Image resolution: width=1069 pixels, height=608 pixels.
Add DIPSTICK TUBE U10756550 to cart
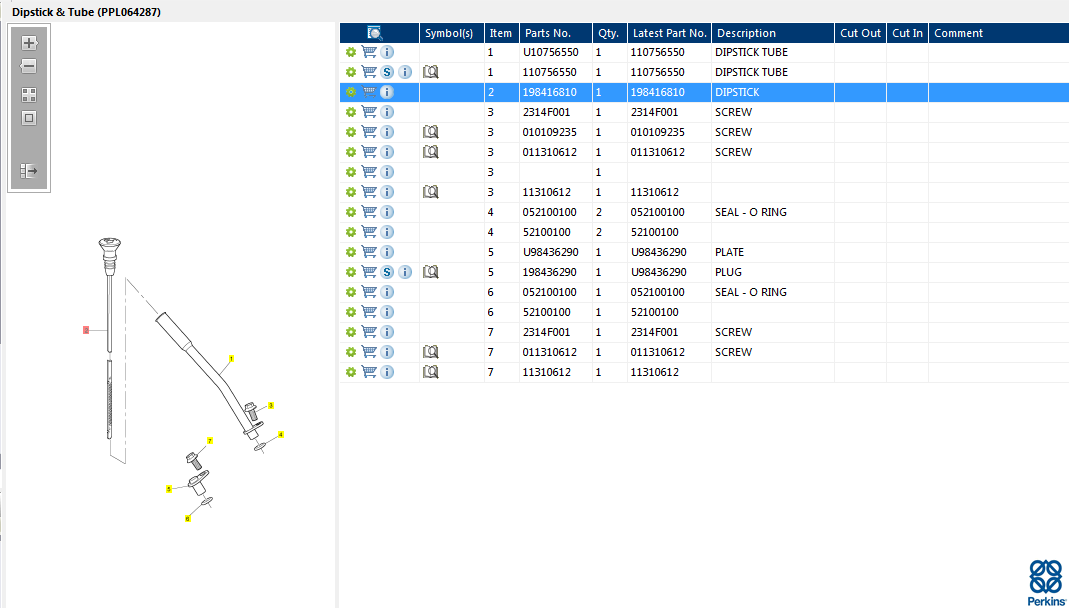pyautogui.click(x=369, y=52)
